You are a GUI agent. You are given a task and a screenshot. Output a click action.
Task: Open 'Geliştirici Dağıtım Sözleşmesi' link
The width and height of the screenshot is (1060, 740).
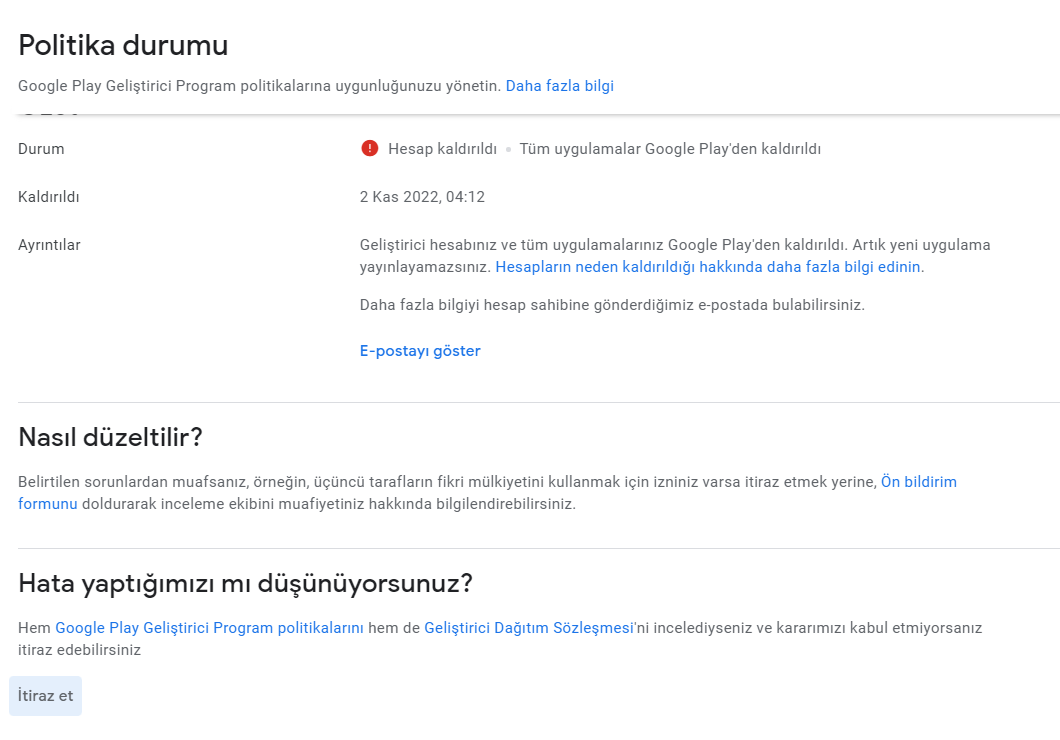(x=529, y=628)
